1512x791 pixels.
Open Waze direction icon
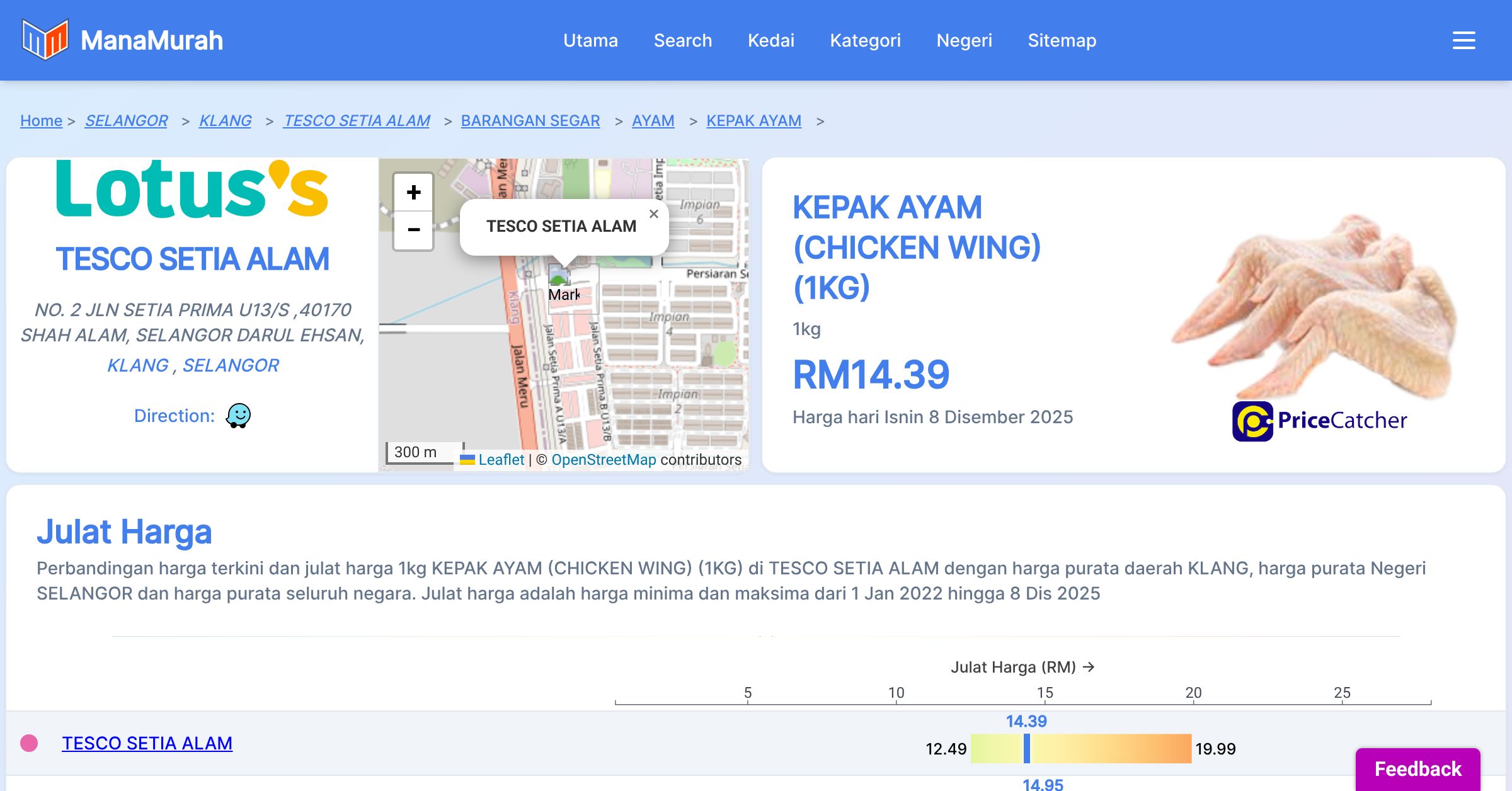click(238, 416)
